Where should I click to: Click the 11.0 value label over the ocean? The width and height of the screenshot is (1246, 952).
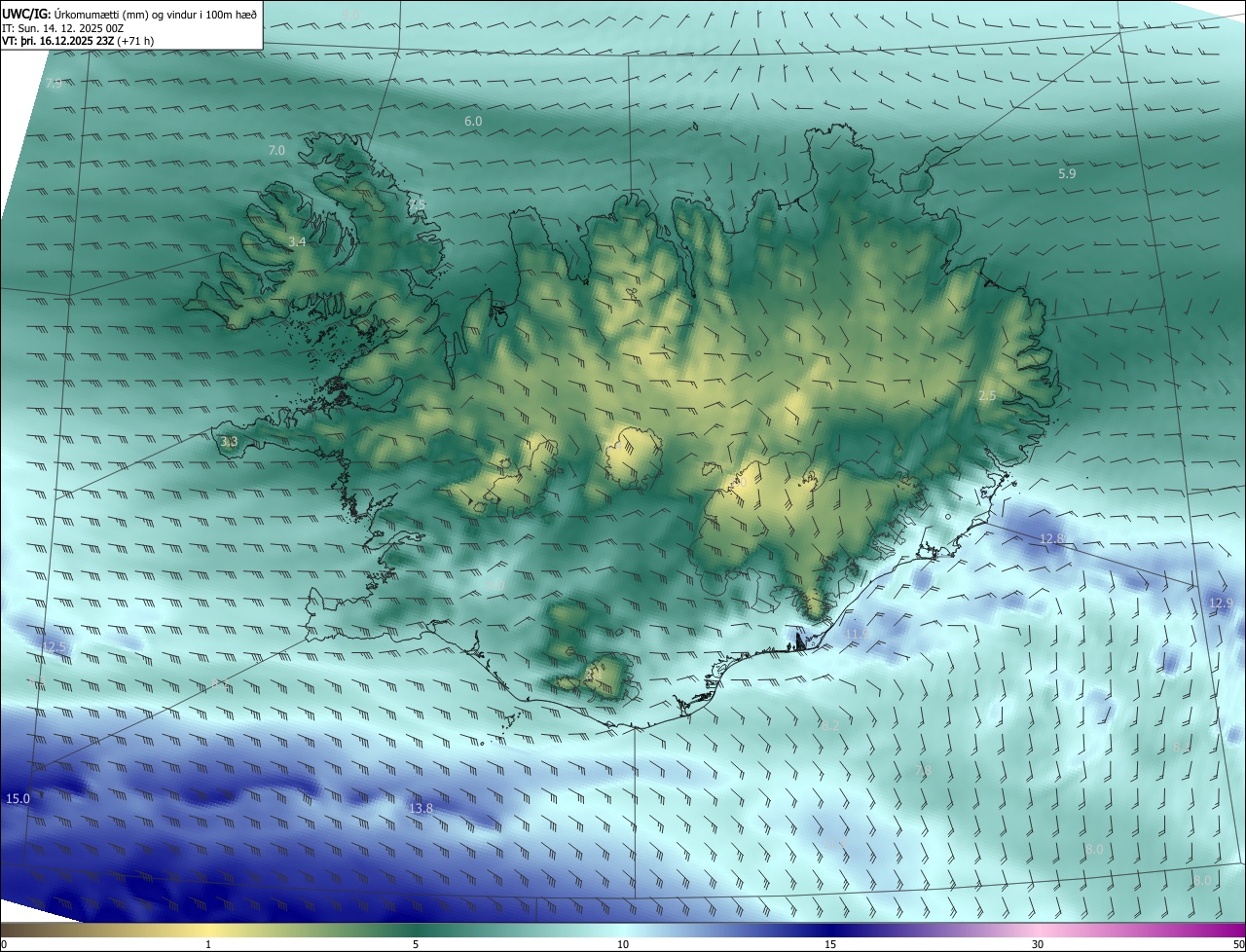click(834, 844)
